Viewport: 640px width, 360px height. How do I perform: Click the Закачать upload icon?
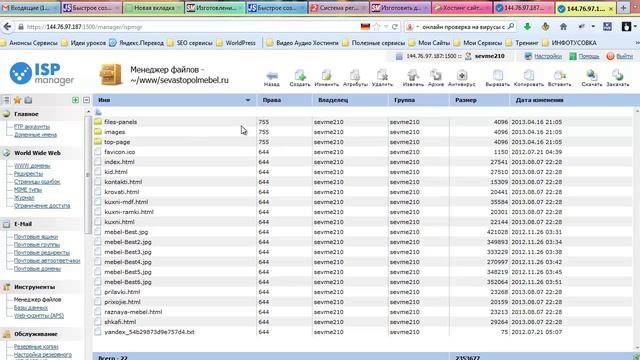click(618, 78)
